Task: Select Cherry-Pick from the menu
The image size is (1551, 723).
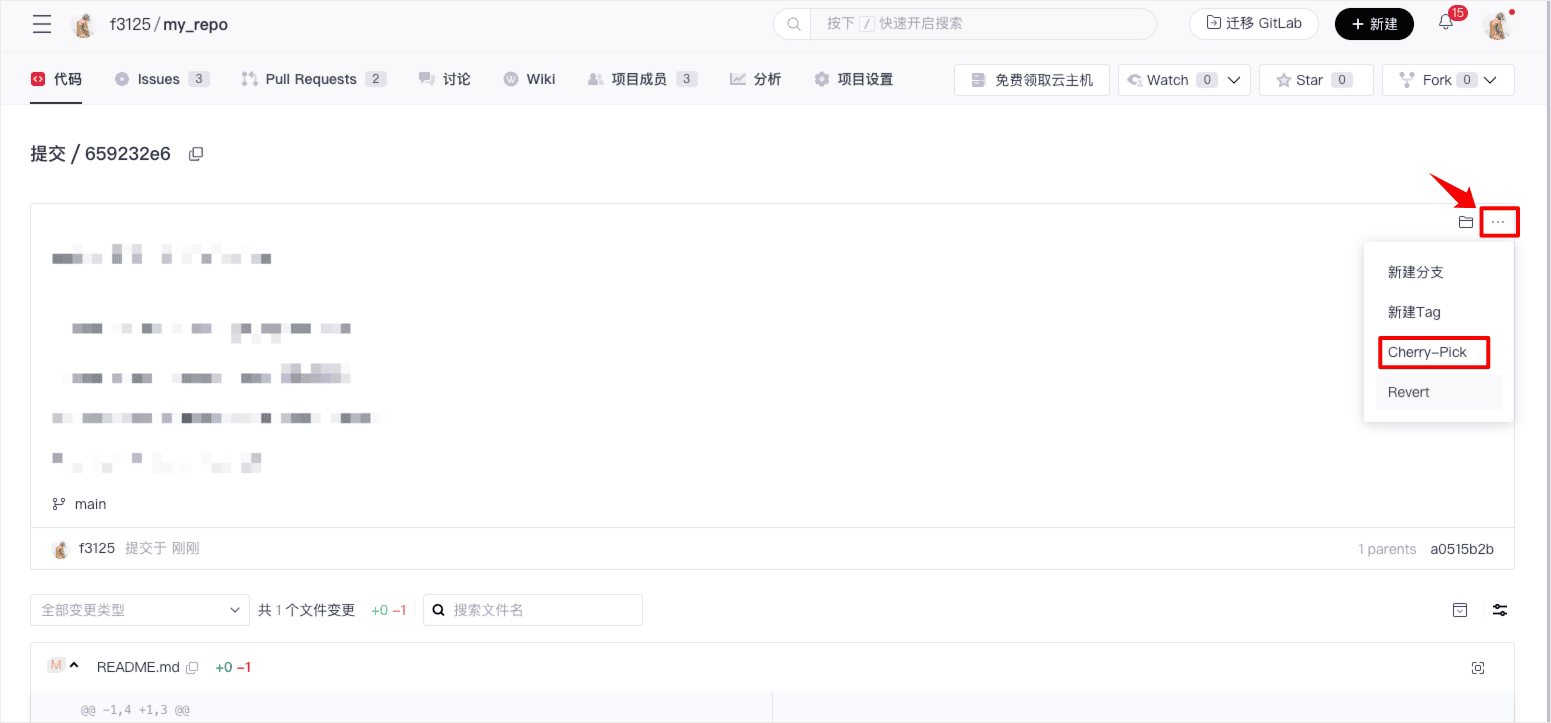Action: tap(1432, 352)
